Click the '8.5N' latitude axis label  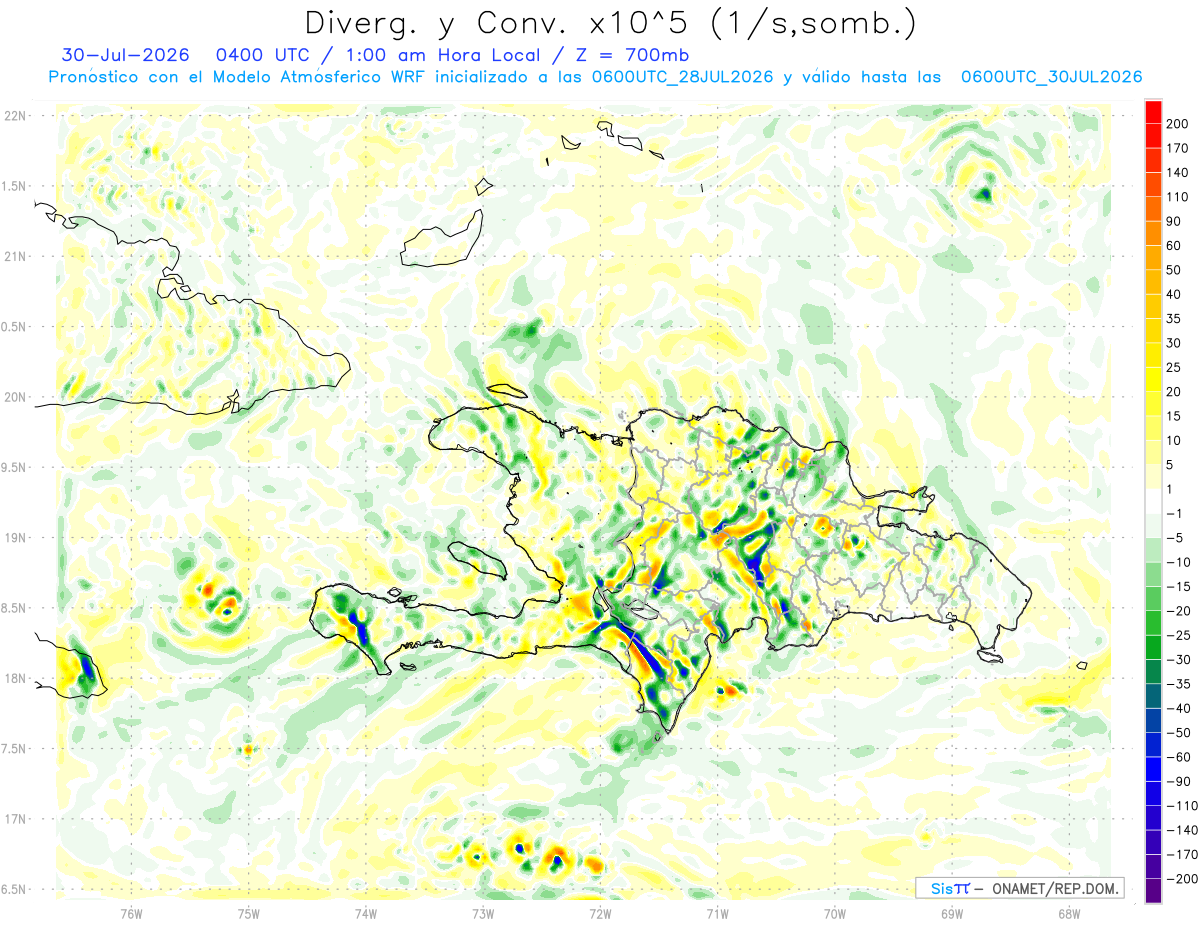point(15,609)
